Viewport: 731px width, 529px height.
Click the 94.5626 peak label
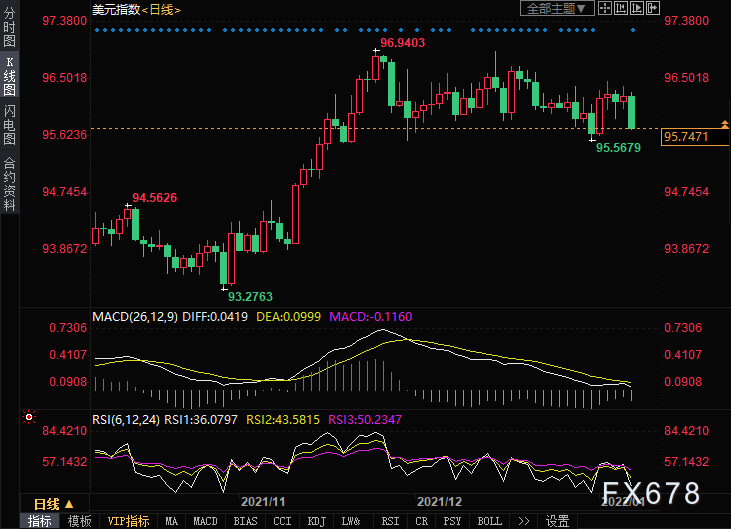pos(154,198)
